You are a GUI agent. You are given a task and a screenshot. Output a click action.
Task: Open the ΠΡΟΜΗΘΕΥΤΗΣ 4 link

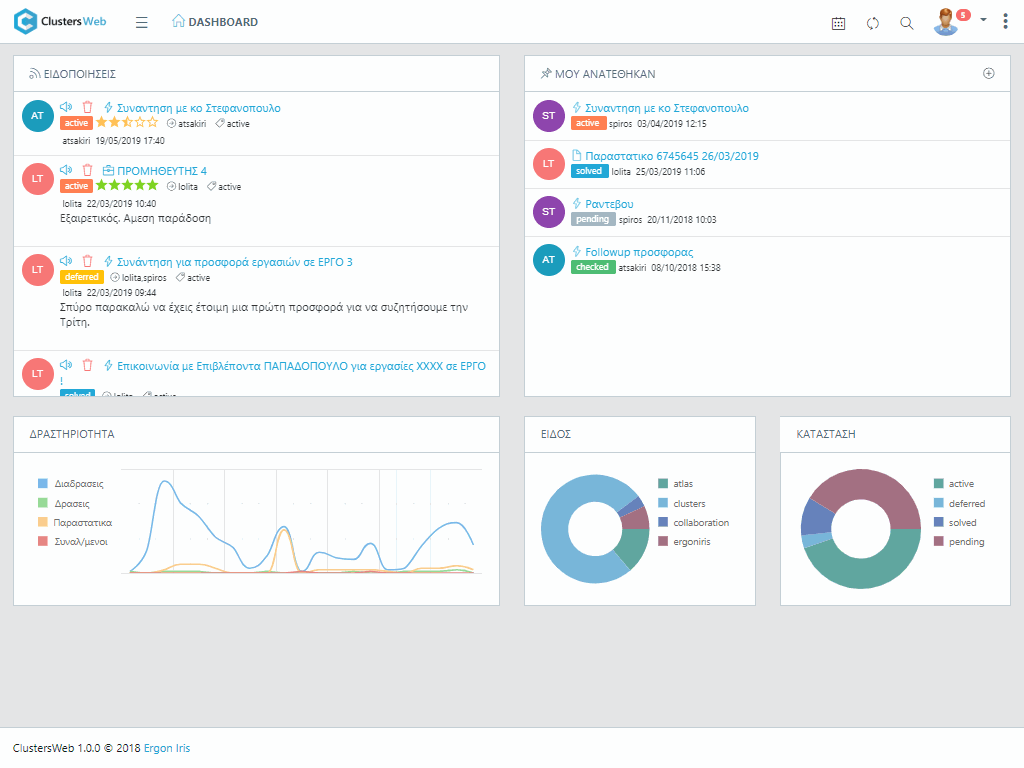[x=162, y=171]
